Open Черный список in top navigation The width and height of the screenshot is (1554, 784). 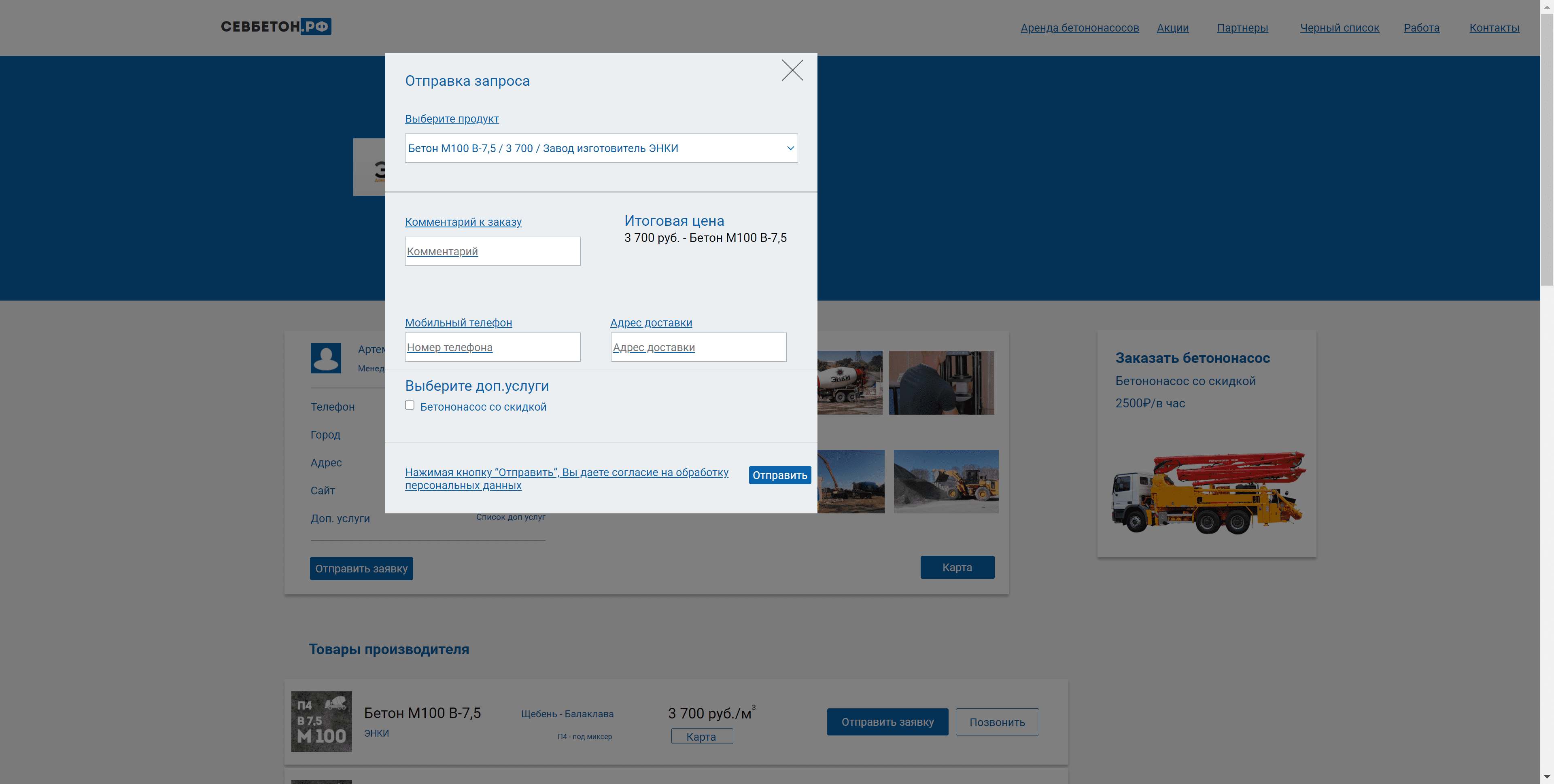pos(1339,28)
